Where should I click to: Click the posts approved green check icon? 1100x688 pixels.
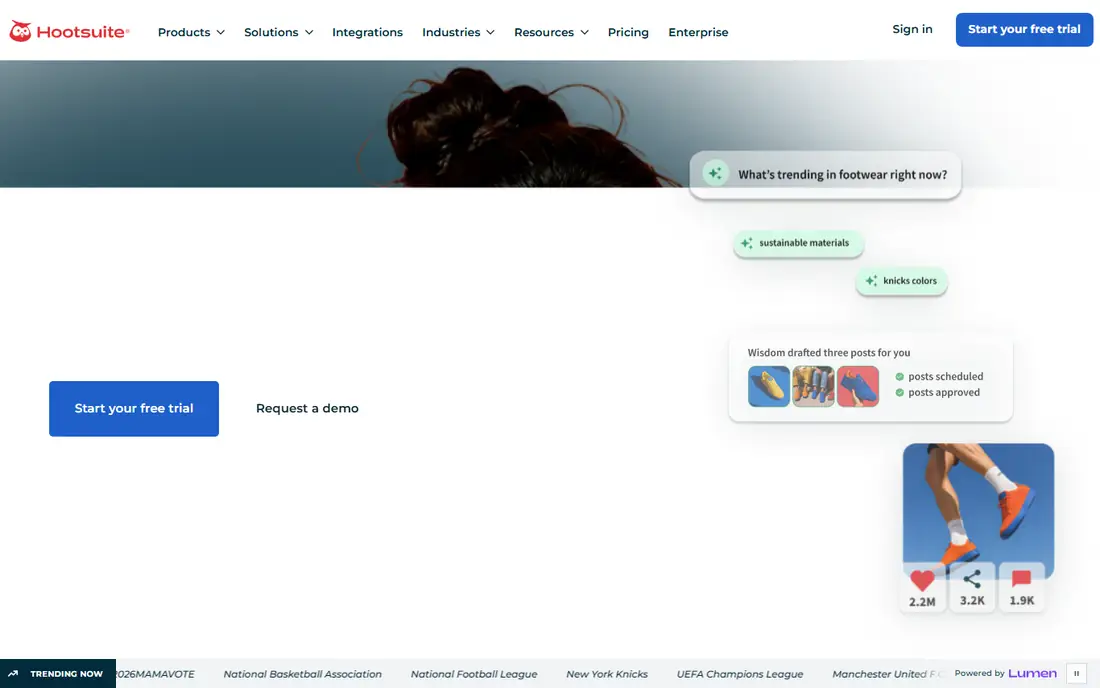pos(899,393)
